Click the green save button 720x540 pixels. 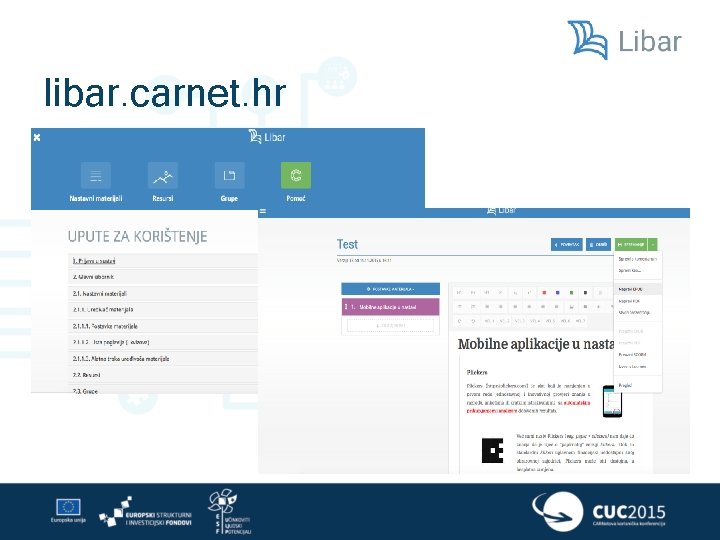pos(631,245)
